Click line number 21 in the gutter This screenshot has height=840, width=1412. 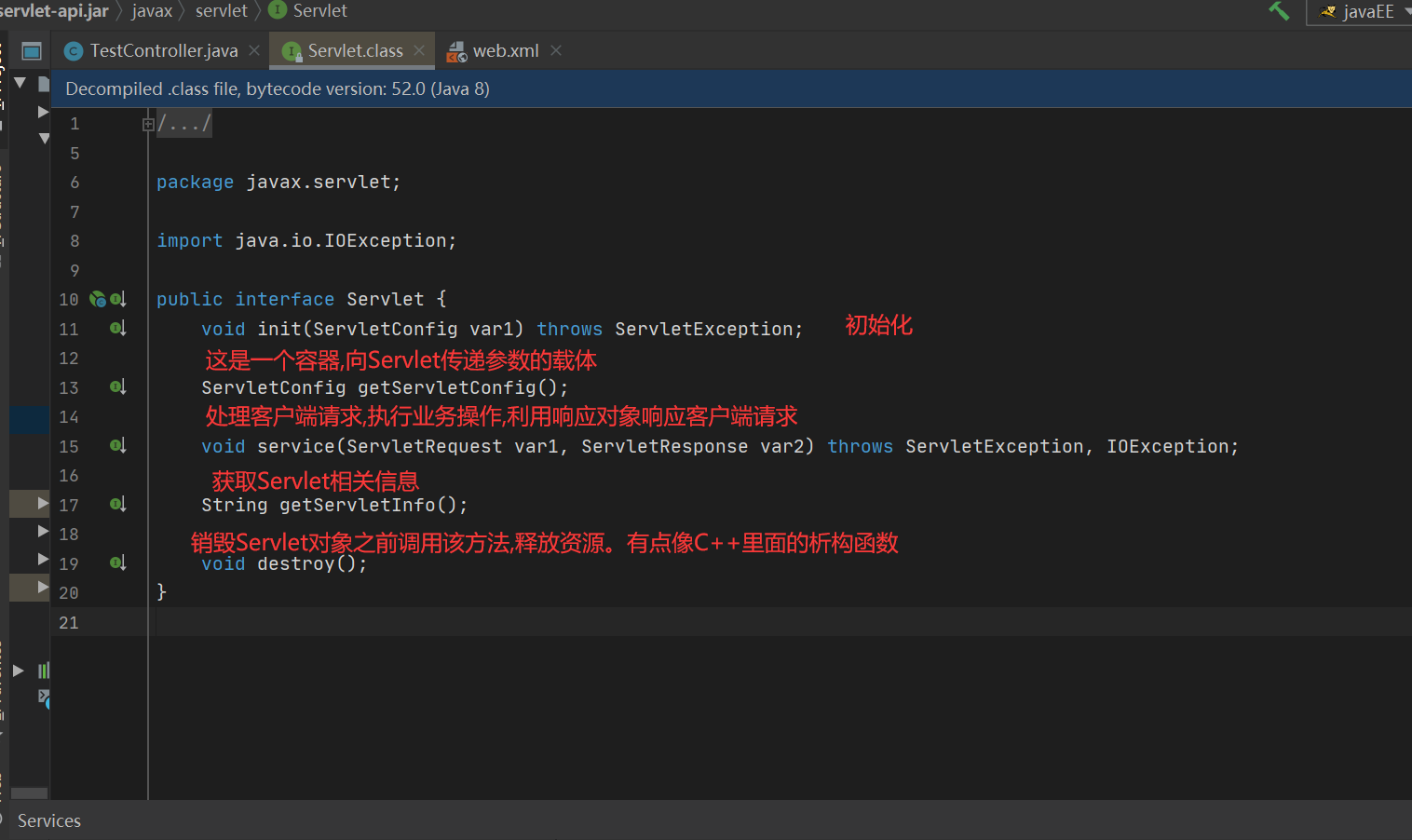coord(69,623)
